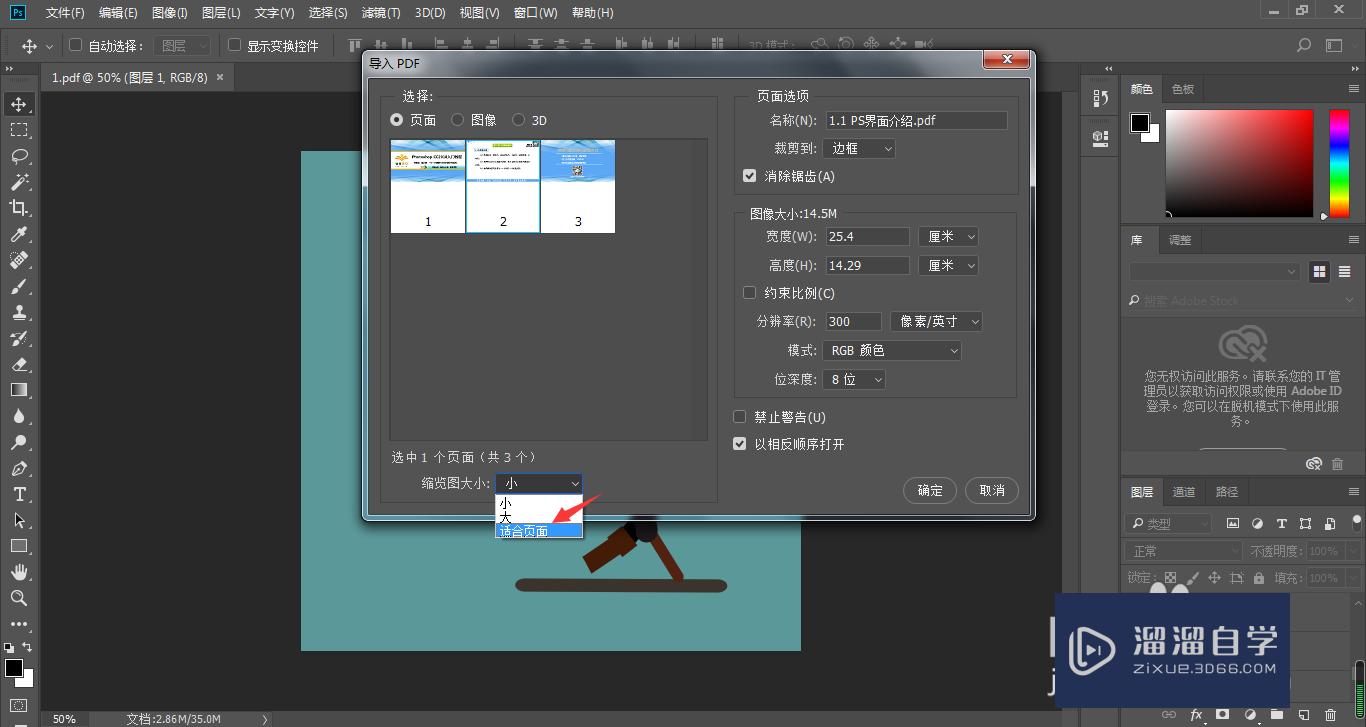
Task: Open the height unit 厘米 dropdown
Action: (948, 266)
